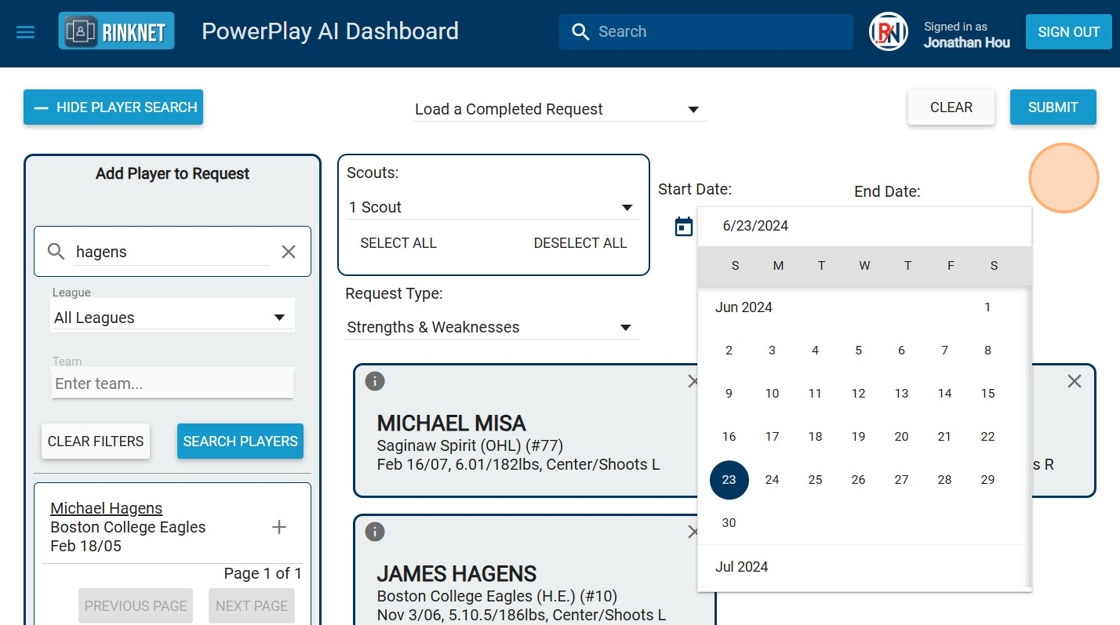The height and width of the screenshot is (625, 1120).
Task: Select June 1 in the calendar
Action: click(987, 307)
